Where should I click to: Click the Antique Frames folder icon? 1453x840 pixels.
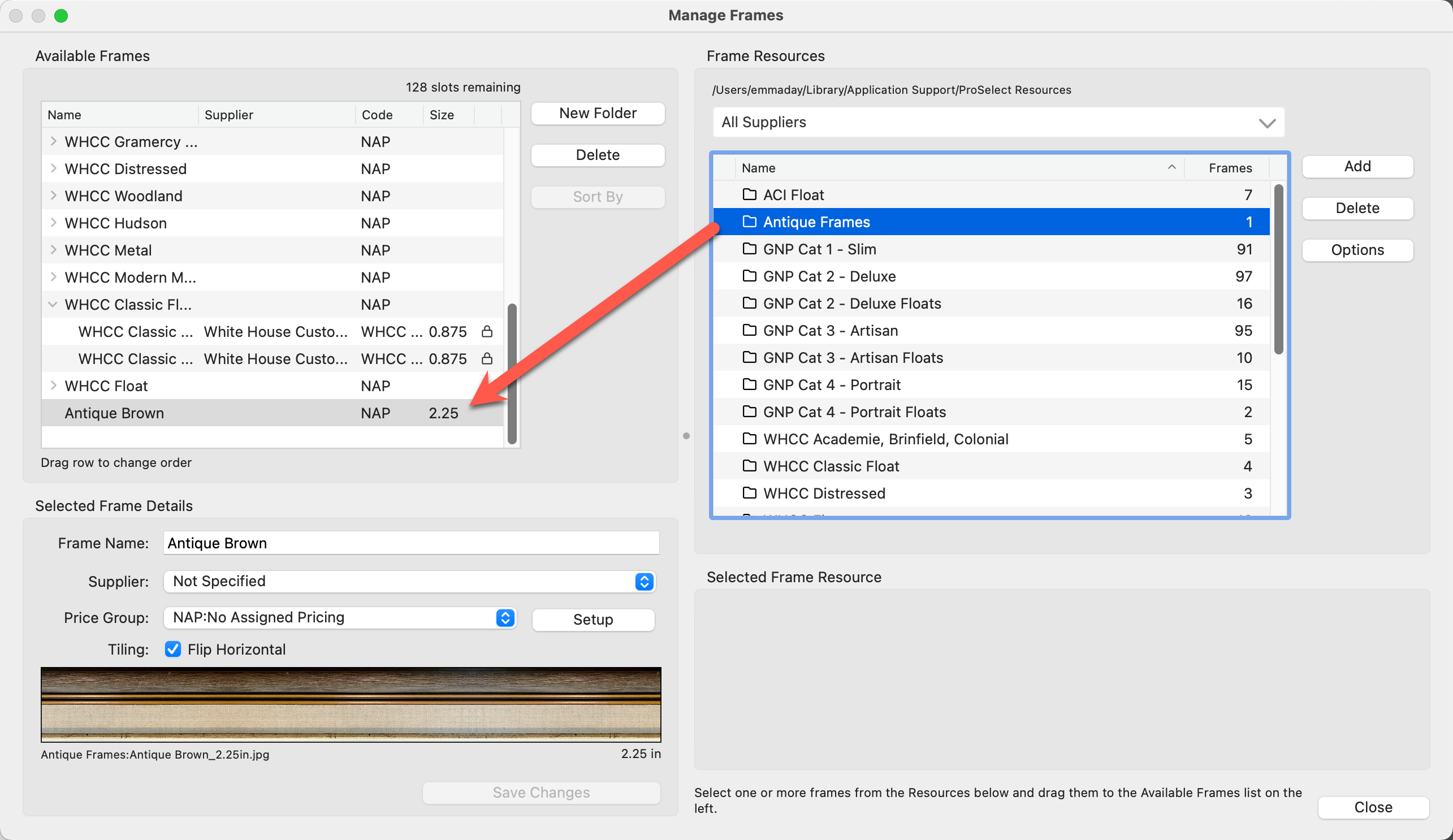tap(749, 222)
